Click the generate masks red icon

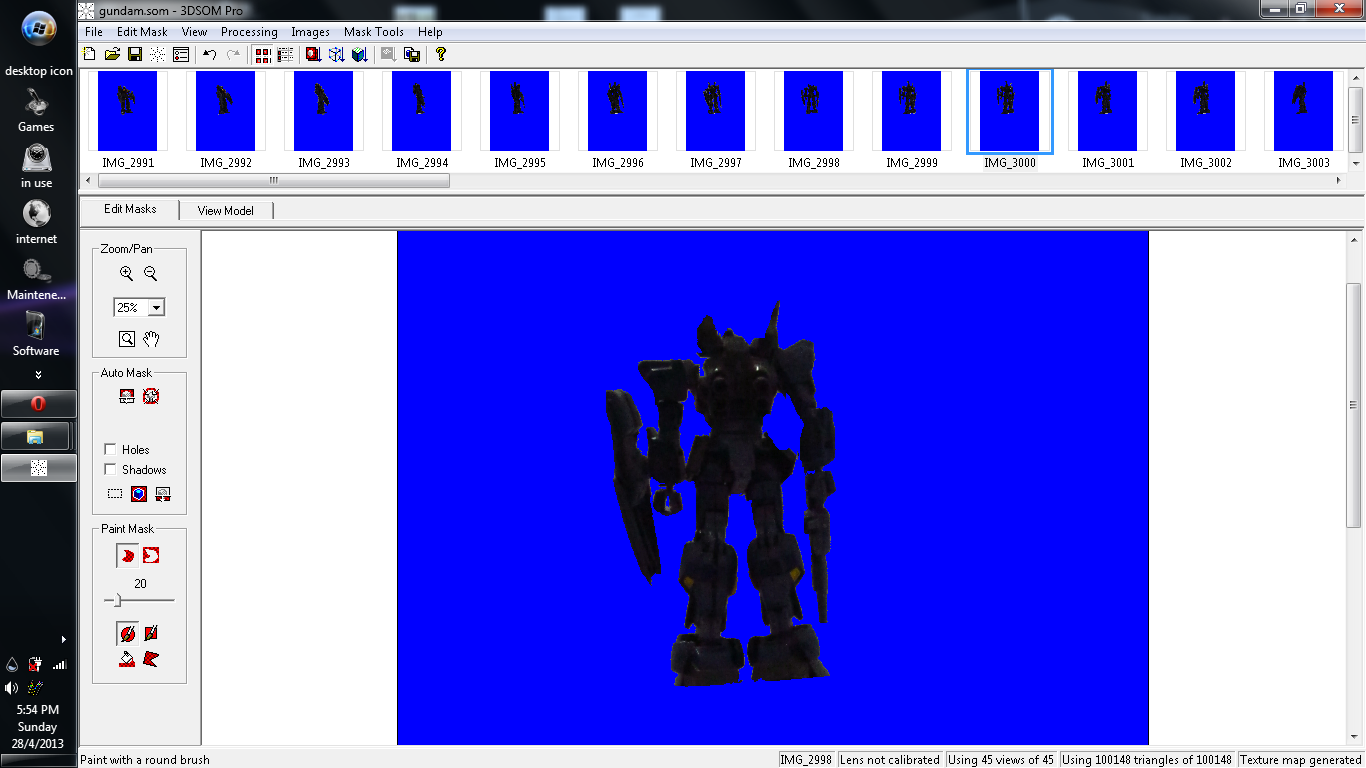(314, 54)
